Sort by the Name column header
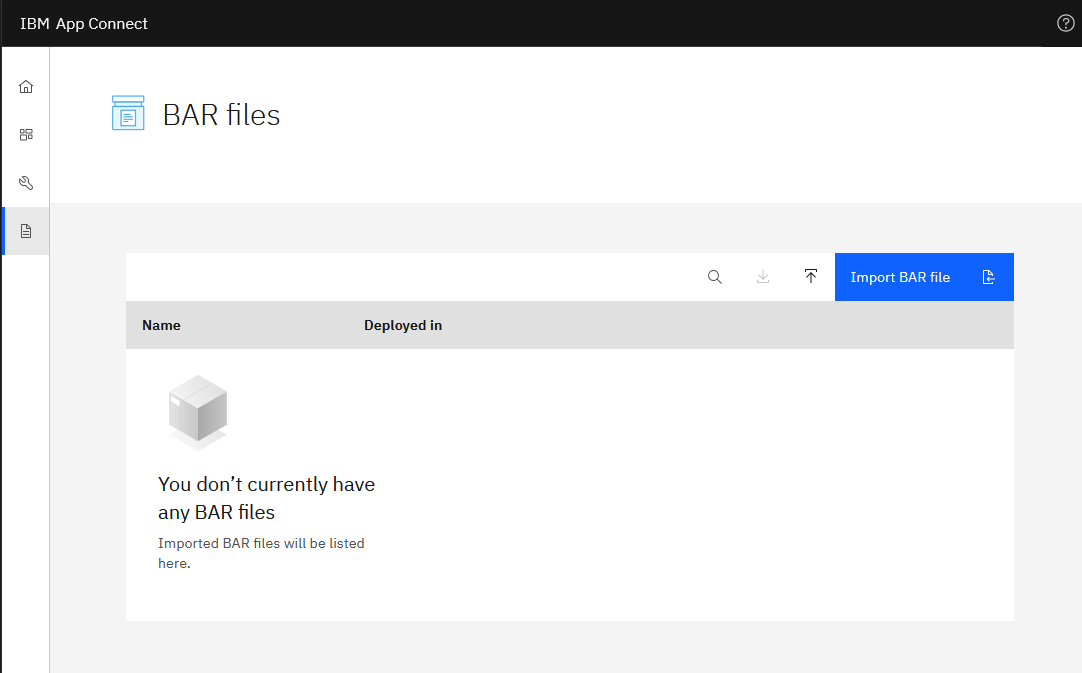This screenshot has width=1082, height=673. [161, 325]
